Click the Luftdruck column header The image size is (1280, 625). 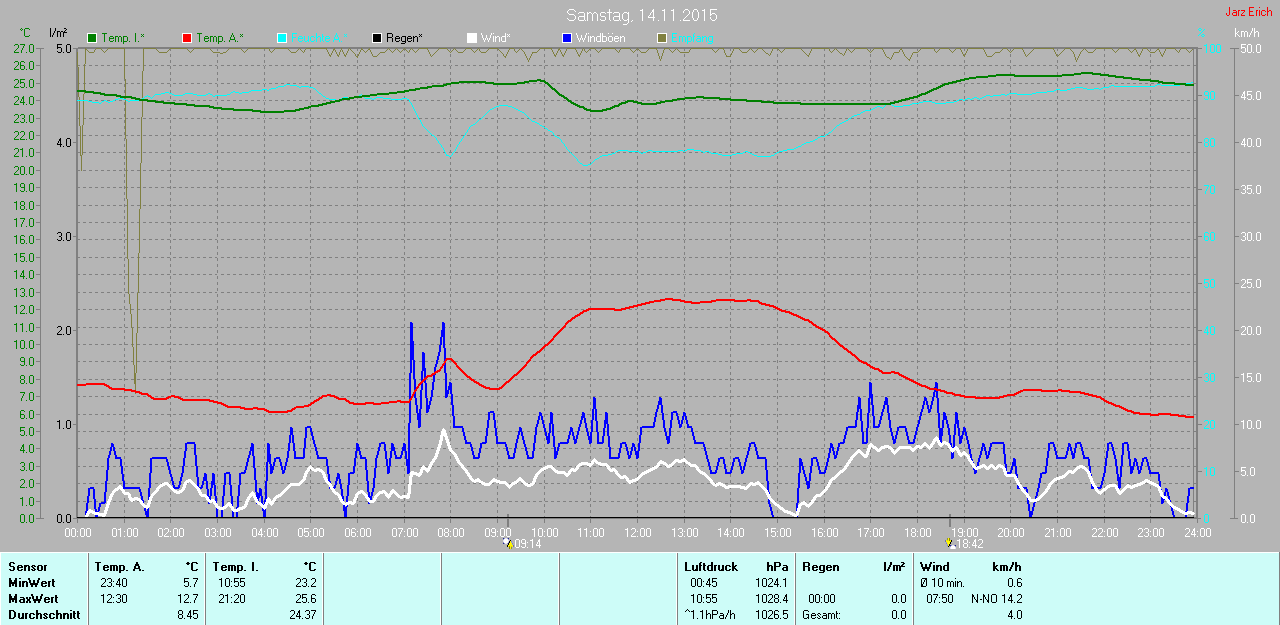point(709,567)
